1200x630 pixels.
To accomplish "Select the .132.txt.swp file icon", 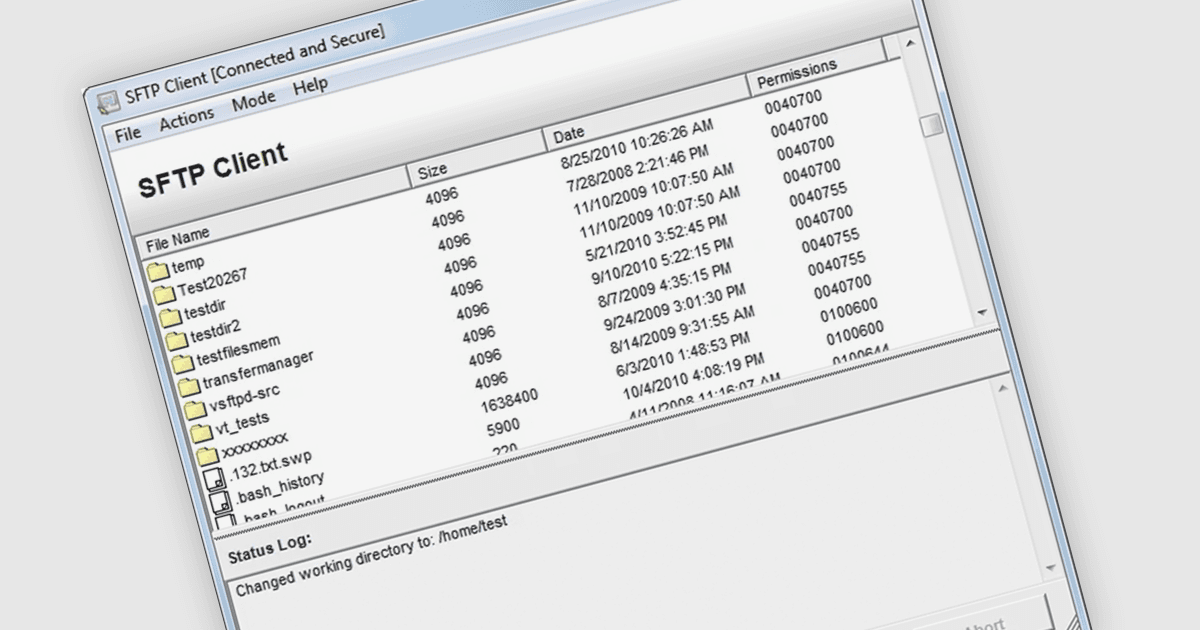I will [x=214, y=479].
